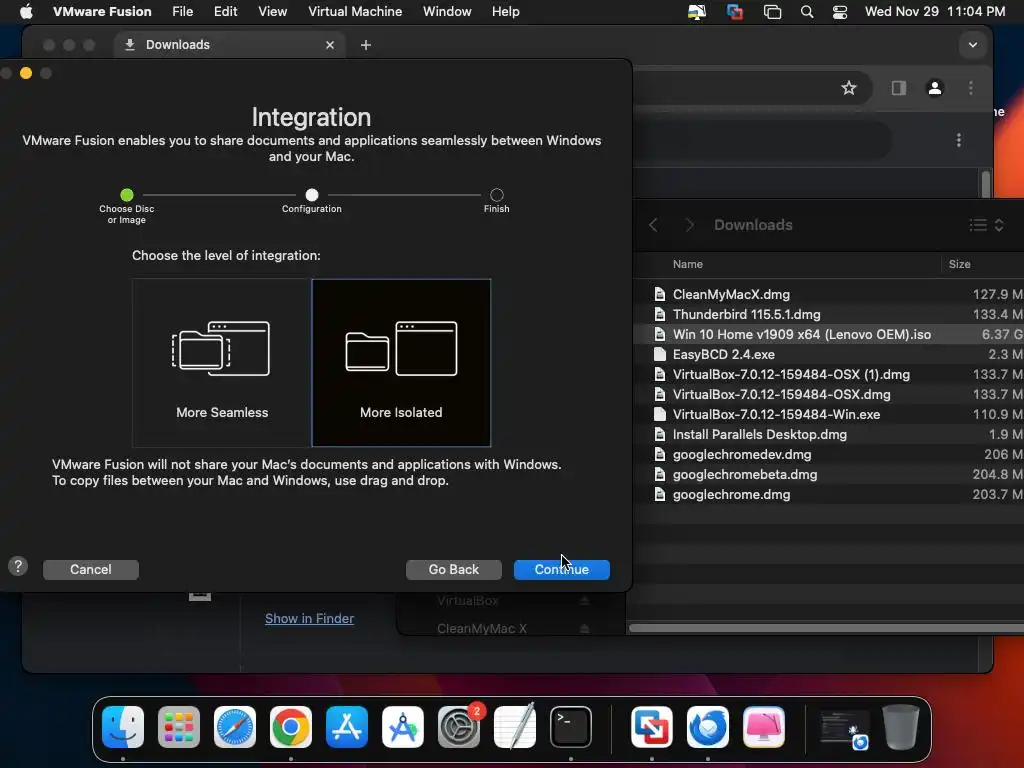This screenshot has width=1024, height=768.
Task: Click the stacked windows icon in menu bar
Action: click(772, 12)
